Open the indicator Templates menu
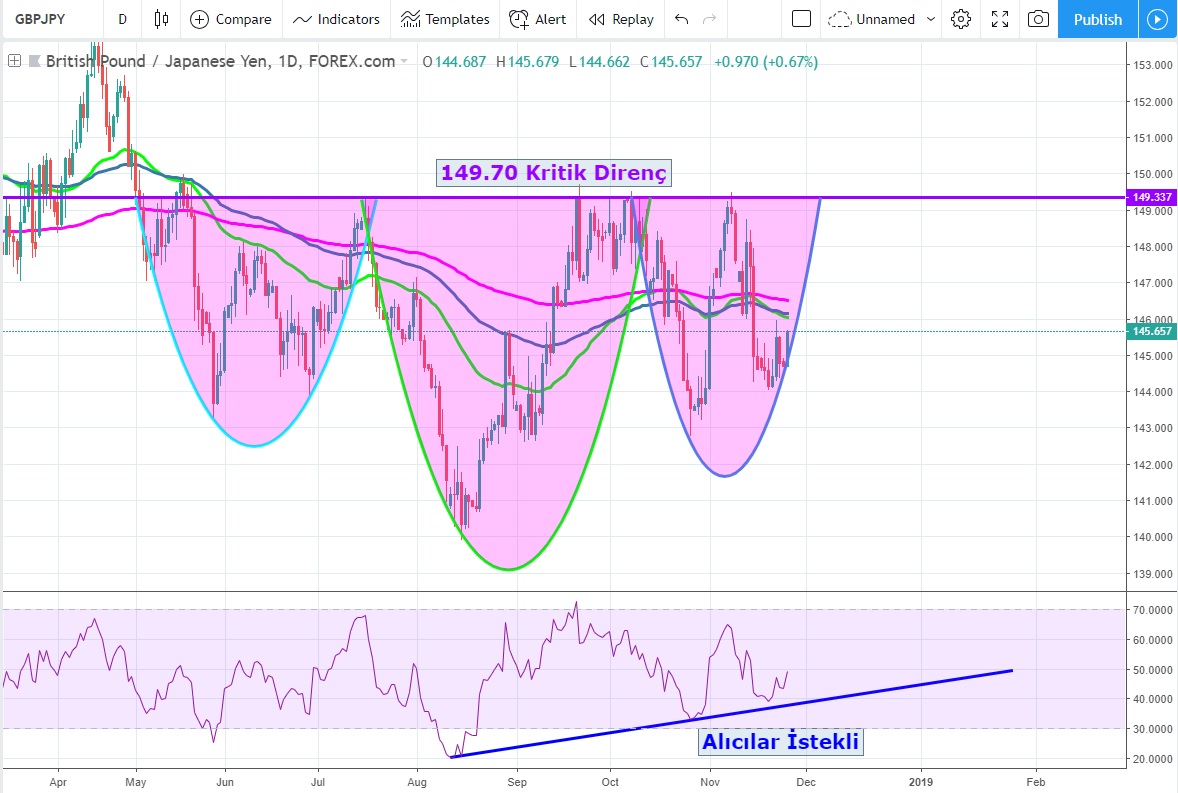The height and width of the screenshot is (793, 1178). pos(445,19)
